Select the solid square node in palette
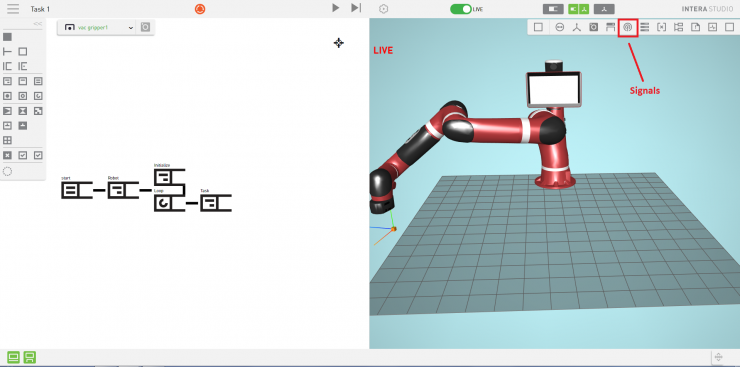The height and width of the screenshot is (367, 740). click(7, 37)
